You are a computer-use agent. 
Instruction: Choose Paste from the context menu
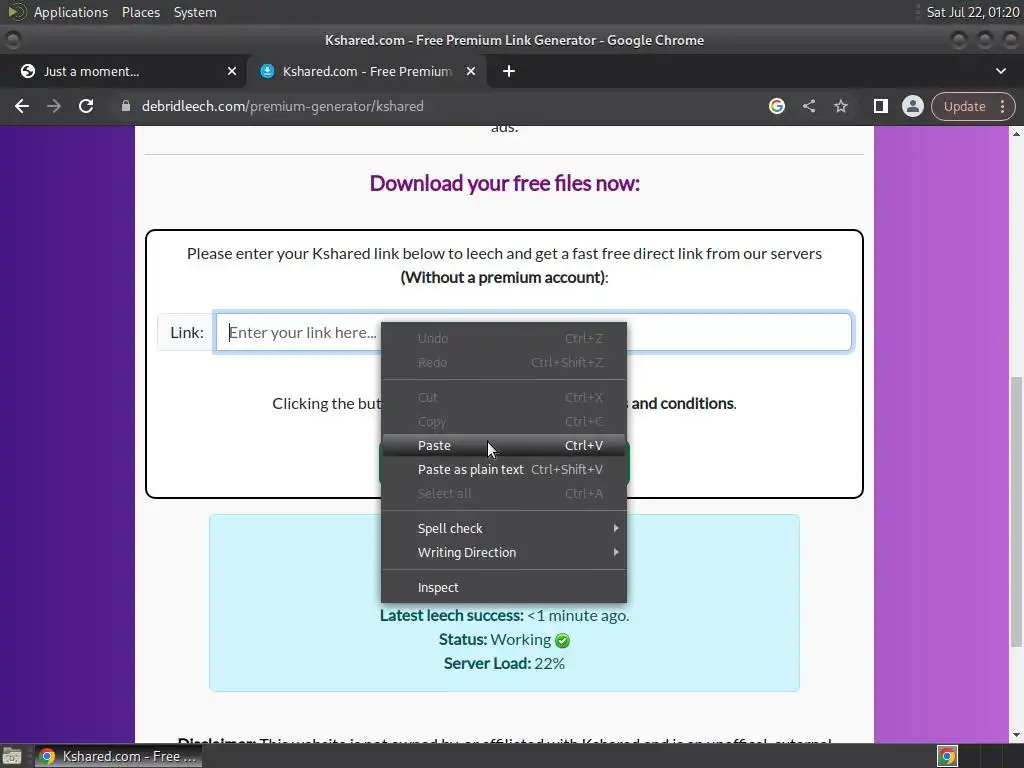coord(504,445)
